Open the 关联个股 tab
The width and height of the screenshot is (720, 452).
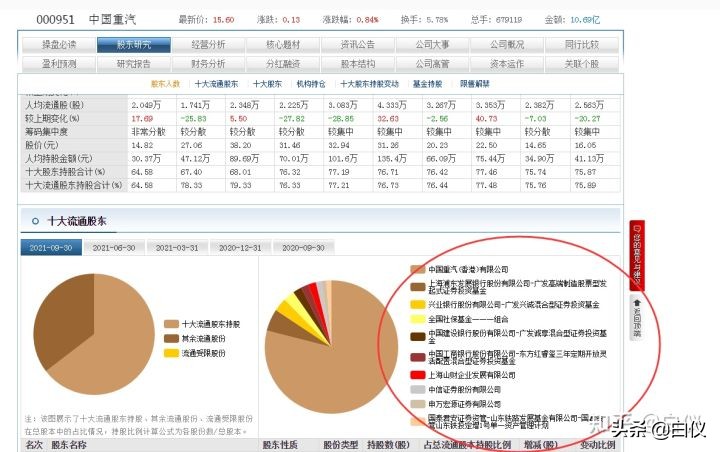[x=582, y=64]
